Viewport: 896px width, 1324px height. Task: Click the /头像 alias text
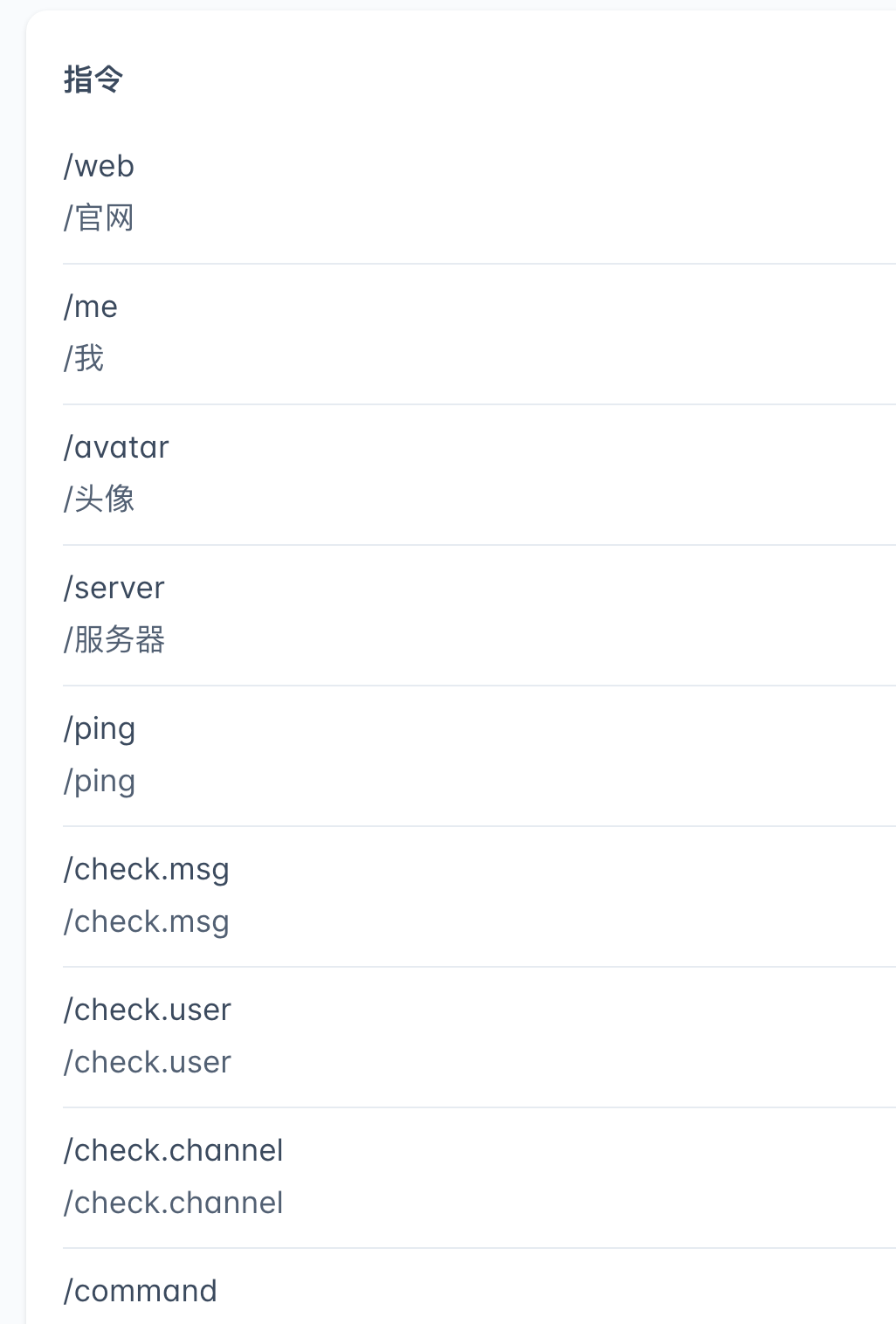pos(99,500)
